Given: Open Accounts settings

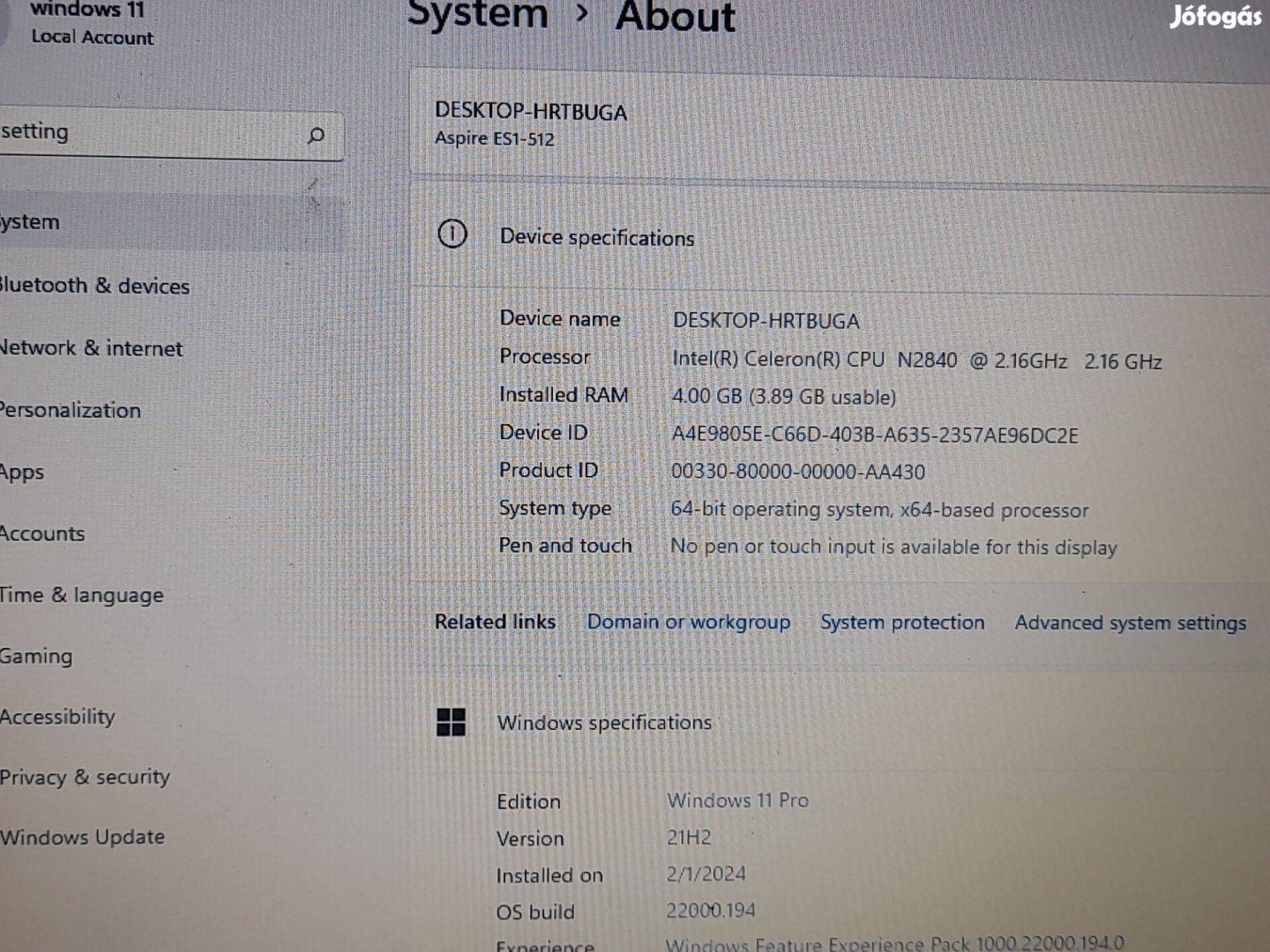Looking at the screenshot, I should click(42, 533).
